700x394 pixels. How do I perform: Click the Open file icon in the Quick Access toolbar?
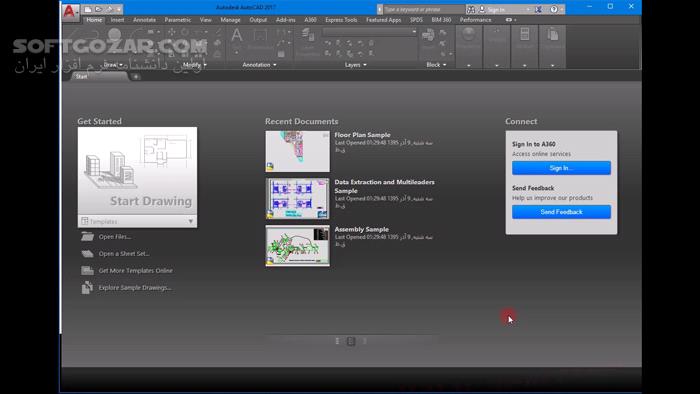click(x=99, y=9)
